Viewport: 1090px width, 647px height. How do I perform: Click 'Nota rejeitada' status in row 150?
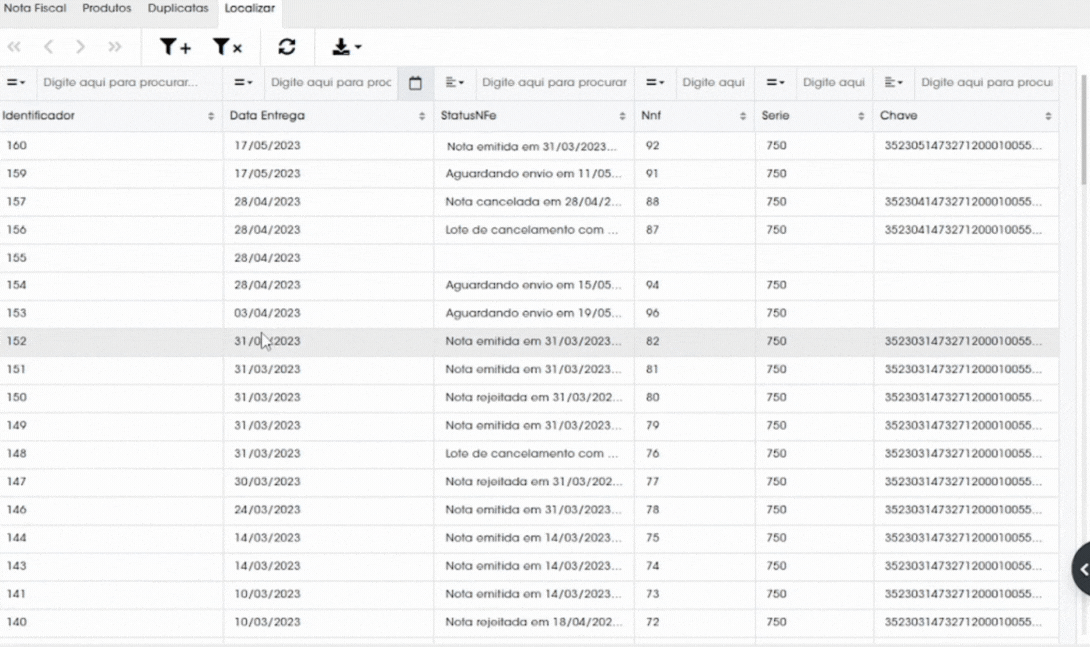pos(534,398)
